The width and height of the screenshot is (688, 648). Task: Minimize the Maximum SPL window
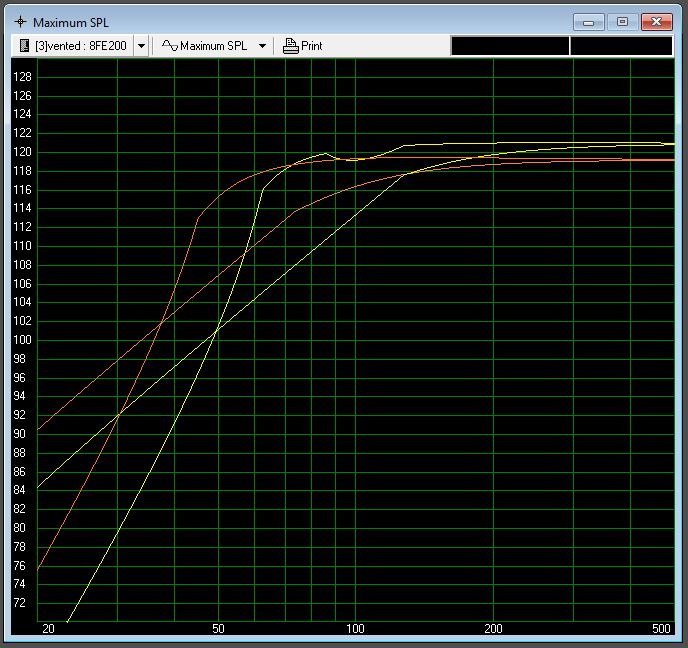click(x=588, y=22)
